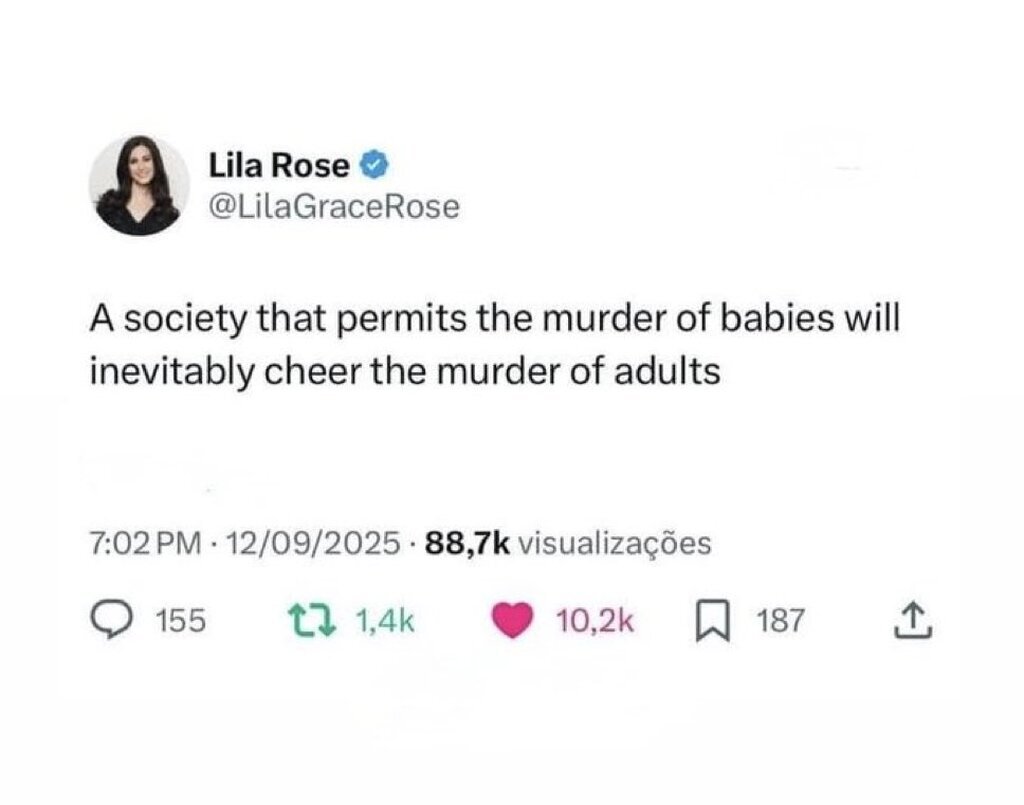Click the 187 bookmarks count
1024x805 pixels.
click(781, 620)
